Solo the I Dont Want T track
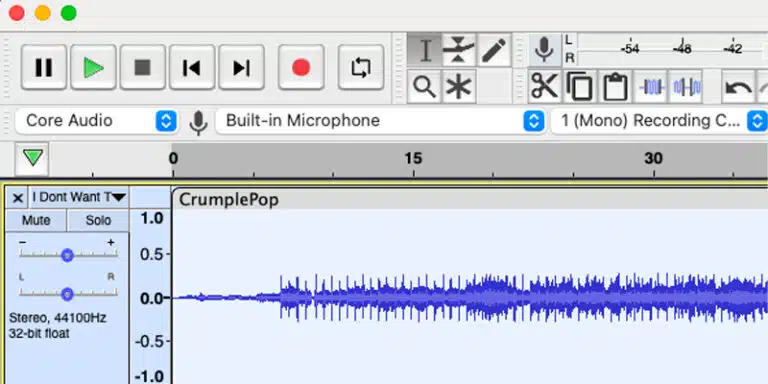768x384 pixels. coord(98,220)
